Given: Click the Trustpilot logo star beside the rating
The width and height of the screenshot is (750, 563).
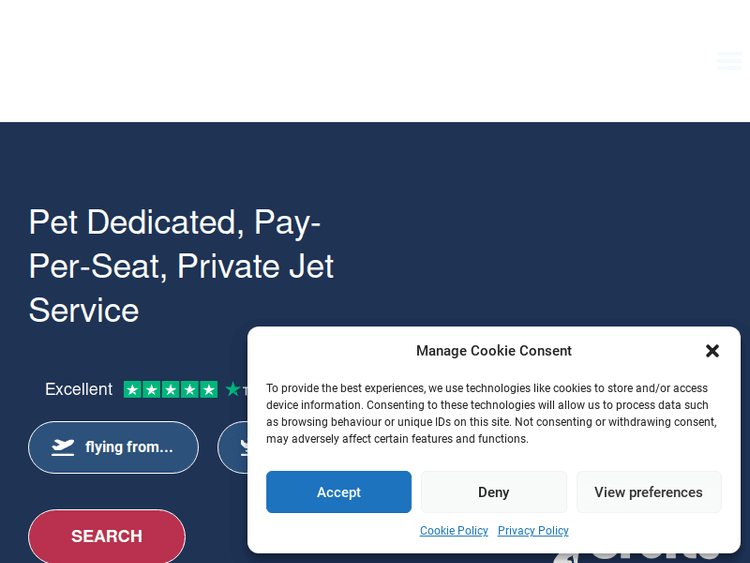Looking at the screenshot, I should tap(233, 389).
